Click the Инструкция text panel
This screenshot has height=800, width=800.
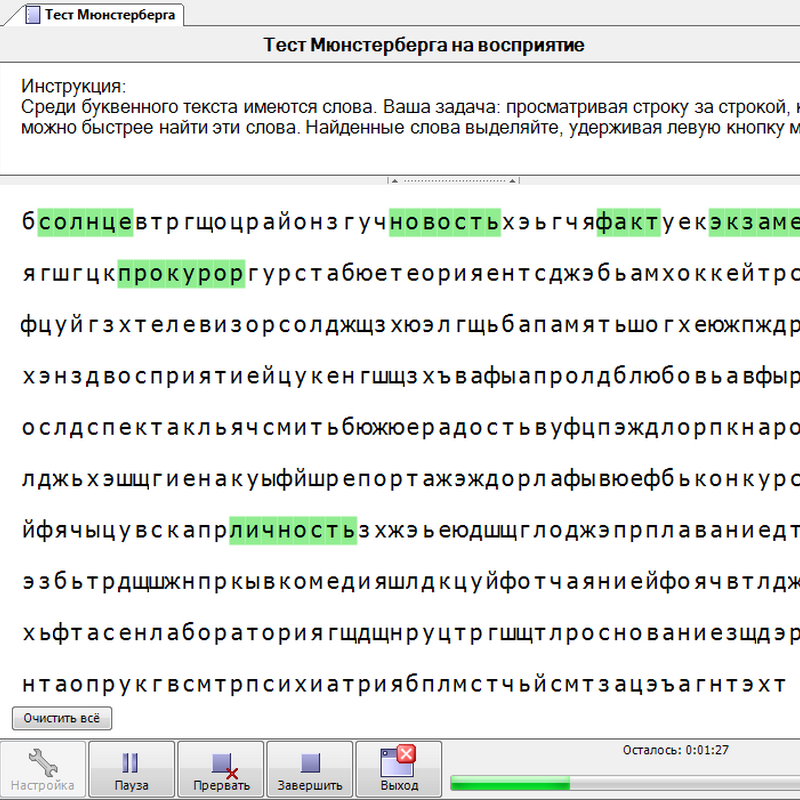pyautogui.click(x=400, y=120)
